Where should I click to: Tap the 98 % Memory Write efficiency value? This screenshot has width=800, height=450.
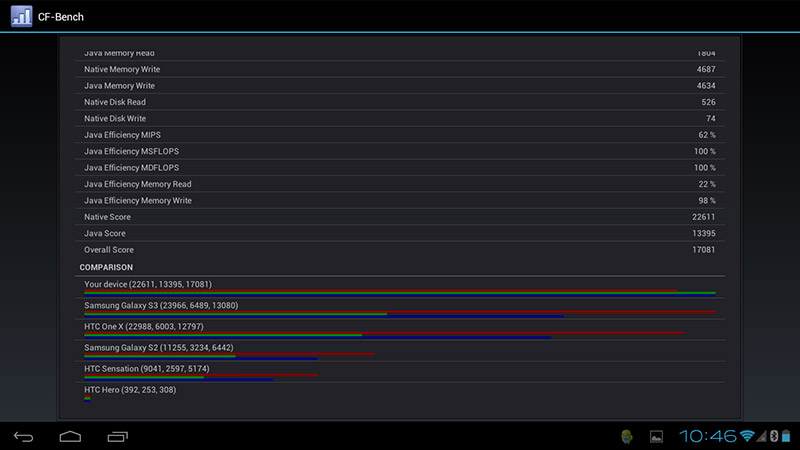707,201
